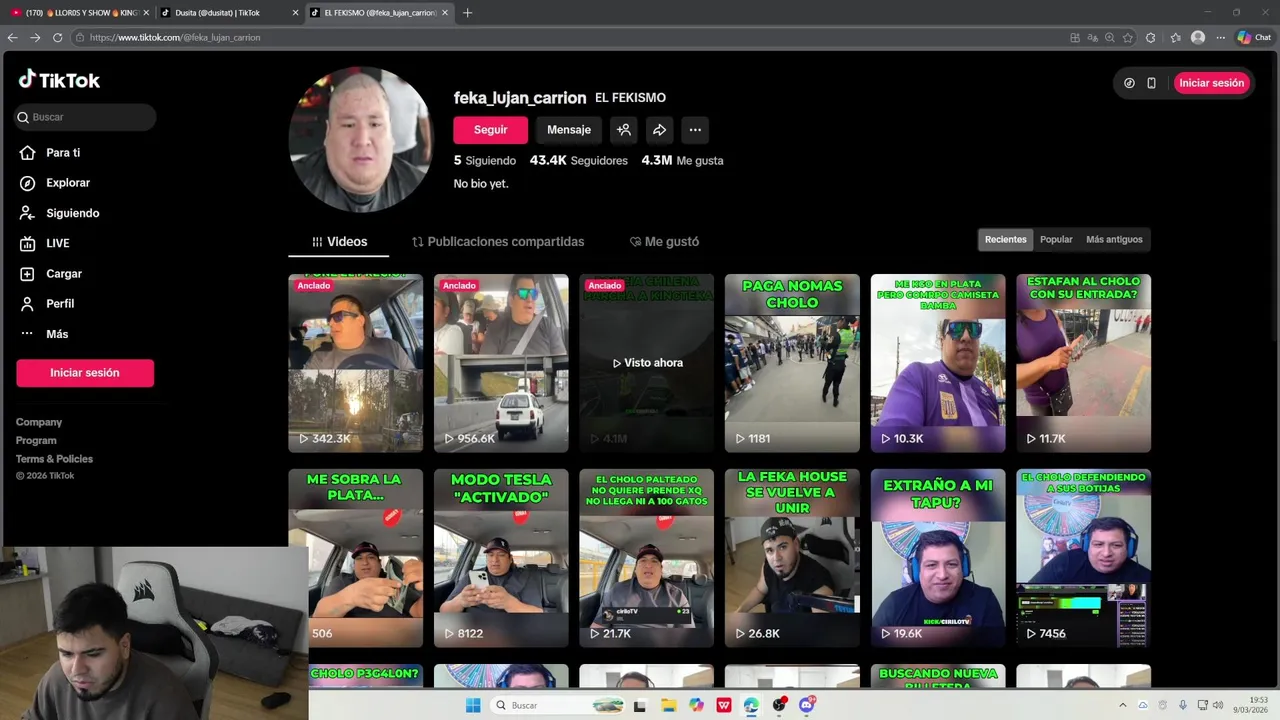This screenshot has width=1280, height=720.
Task: Click the share arrow icon on profile
Action: click(x=660, y=130)
